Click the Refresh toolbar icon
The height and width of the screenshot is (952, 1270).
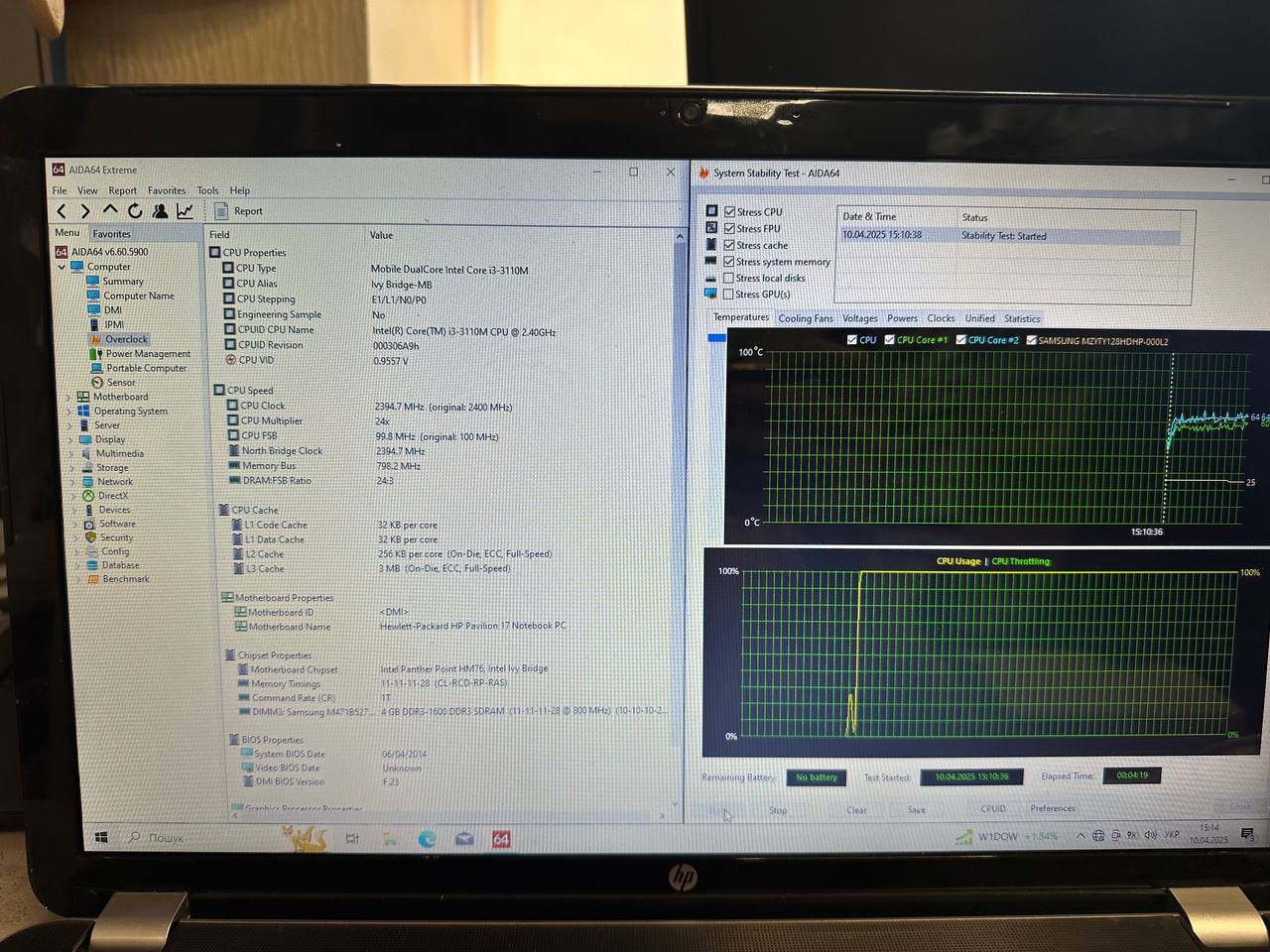click(135, 211)
